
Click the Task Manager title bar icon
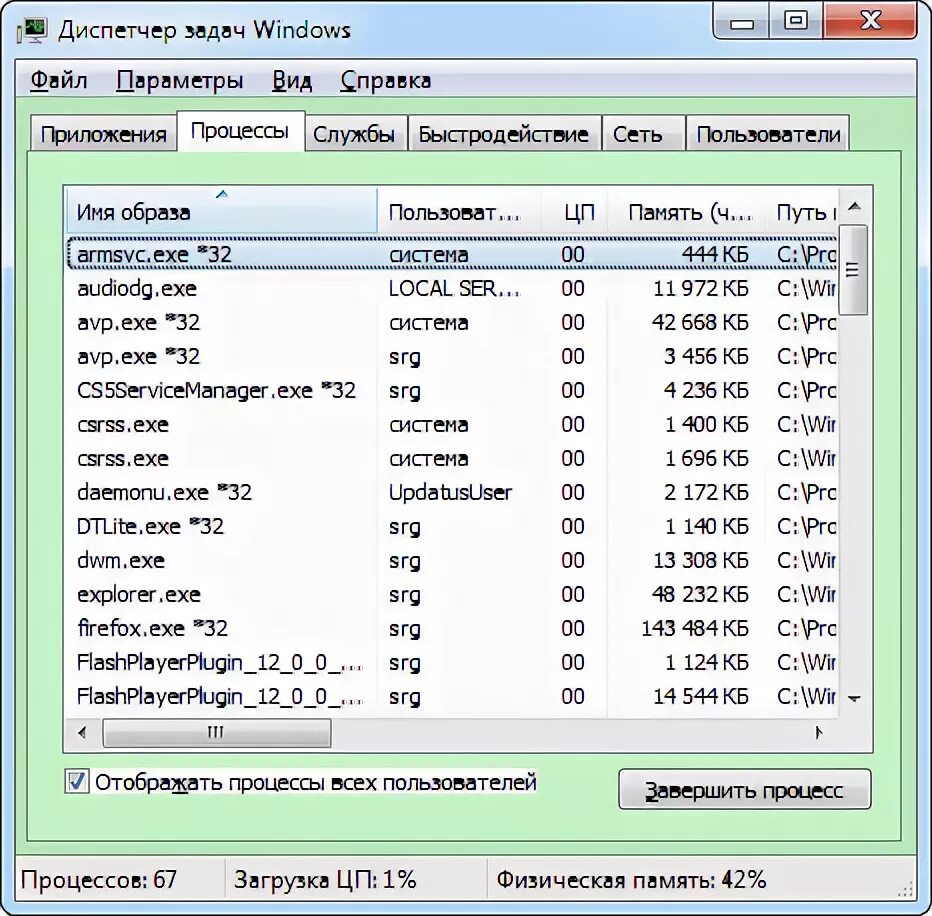point(32,30)
